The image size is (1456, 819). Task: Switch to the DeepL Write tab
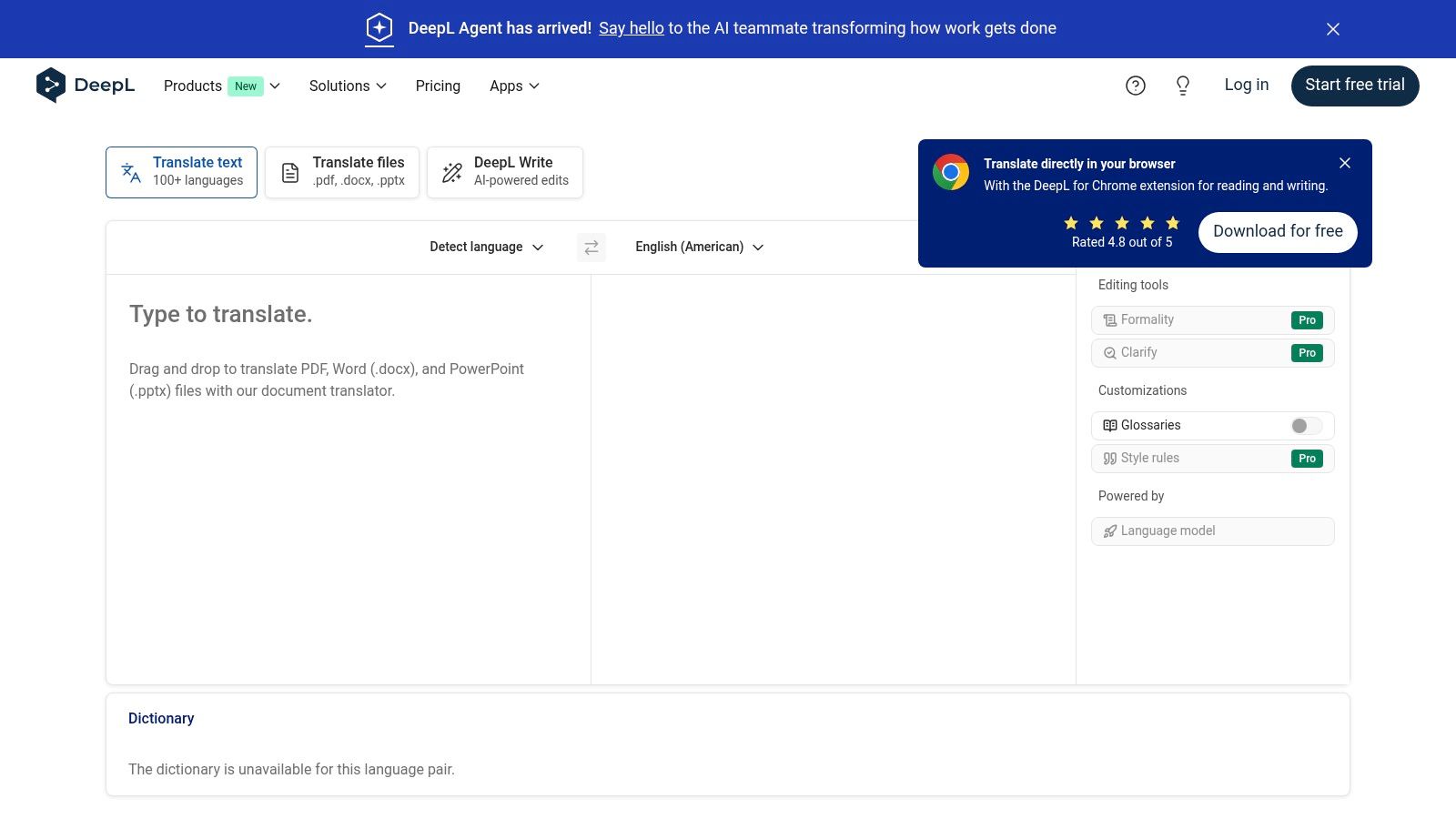[x=505, y=172]
